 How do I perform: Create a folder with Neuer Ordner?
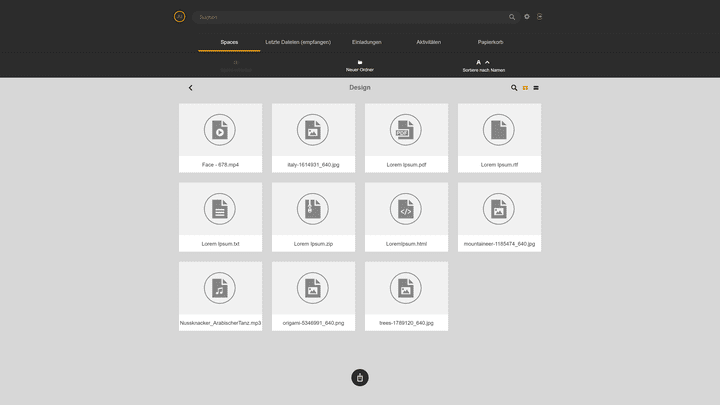coord(360,66)
